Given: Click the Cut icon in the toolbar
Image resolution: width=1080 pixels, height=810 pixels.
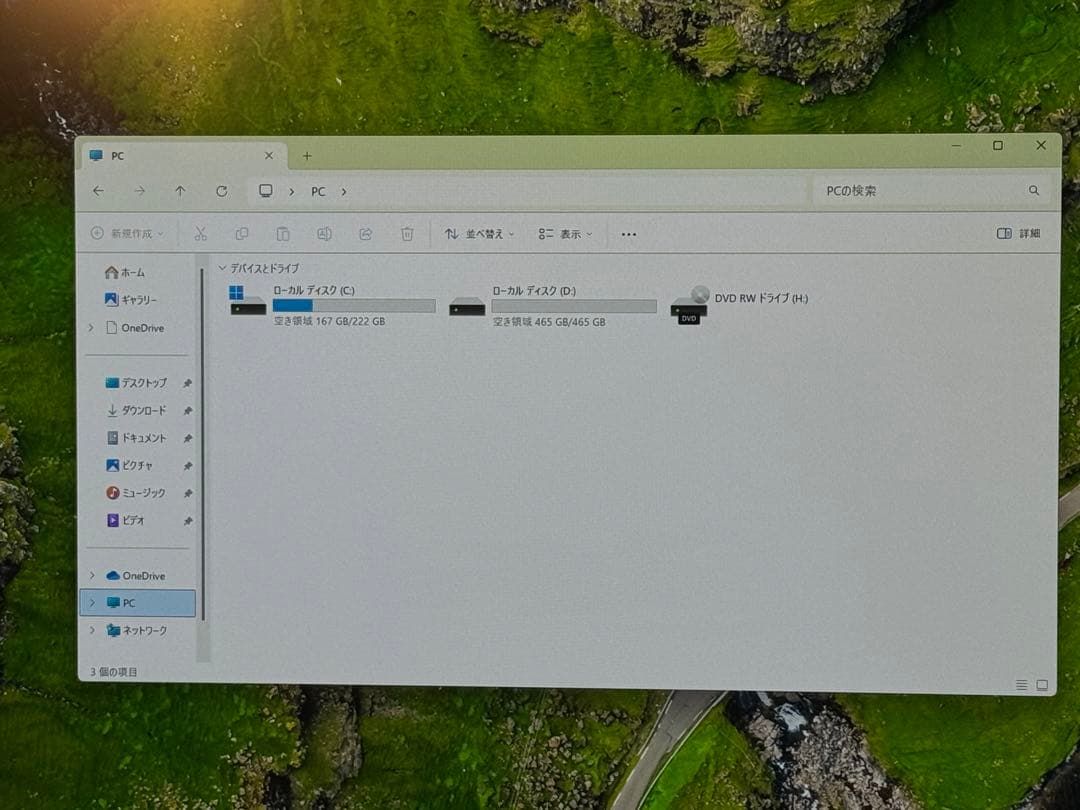Looking at the screenshot, I should 200,233.
